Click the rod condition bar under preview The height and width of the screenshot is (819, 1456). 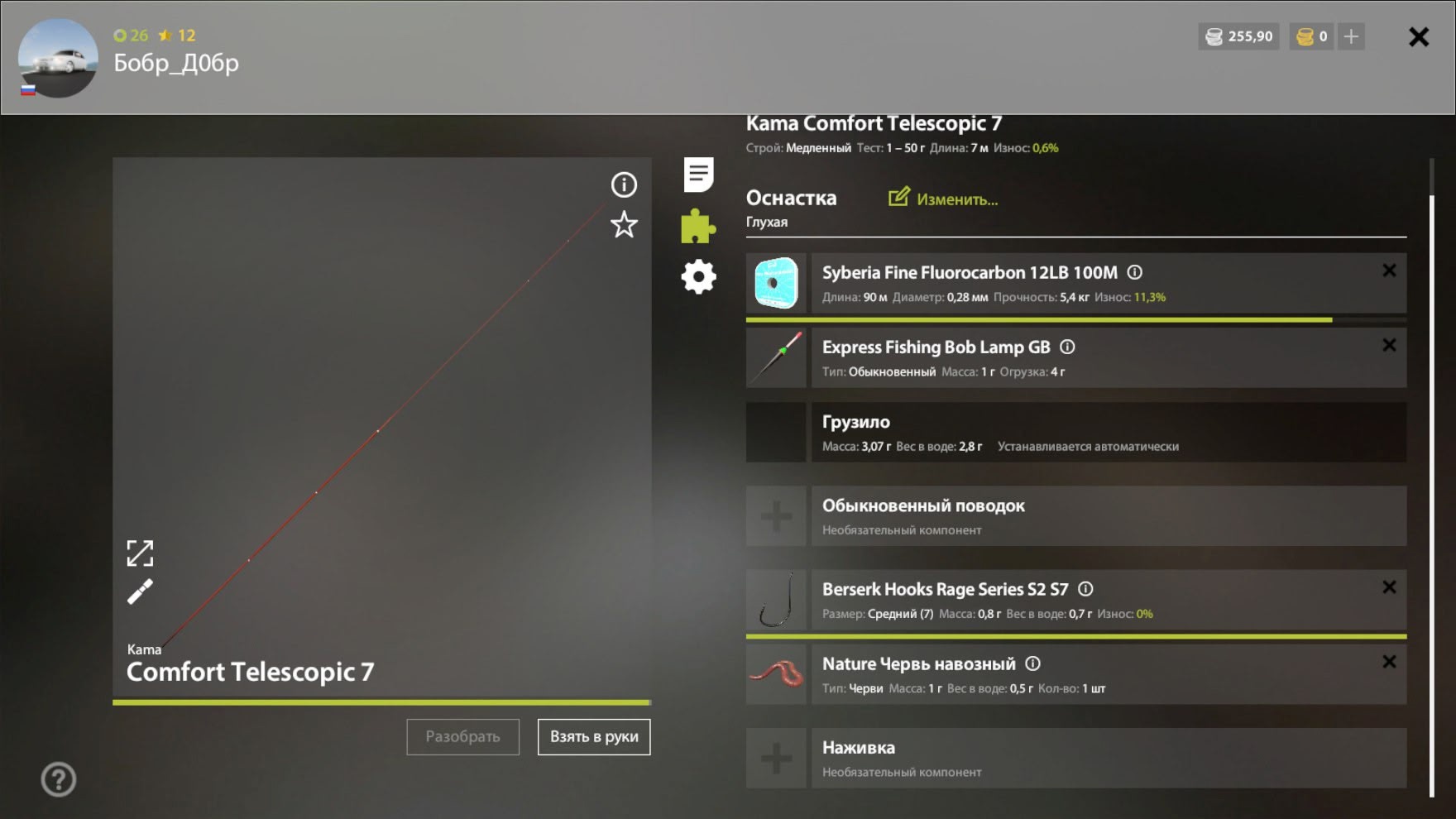381,702
